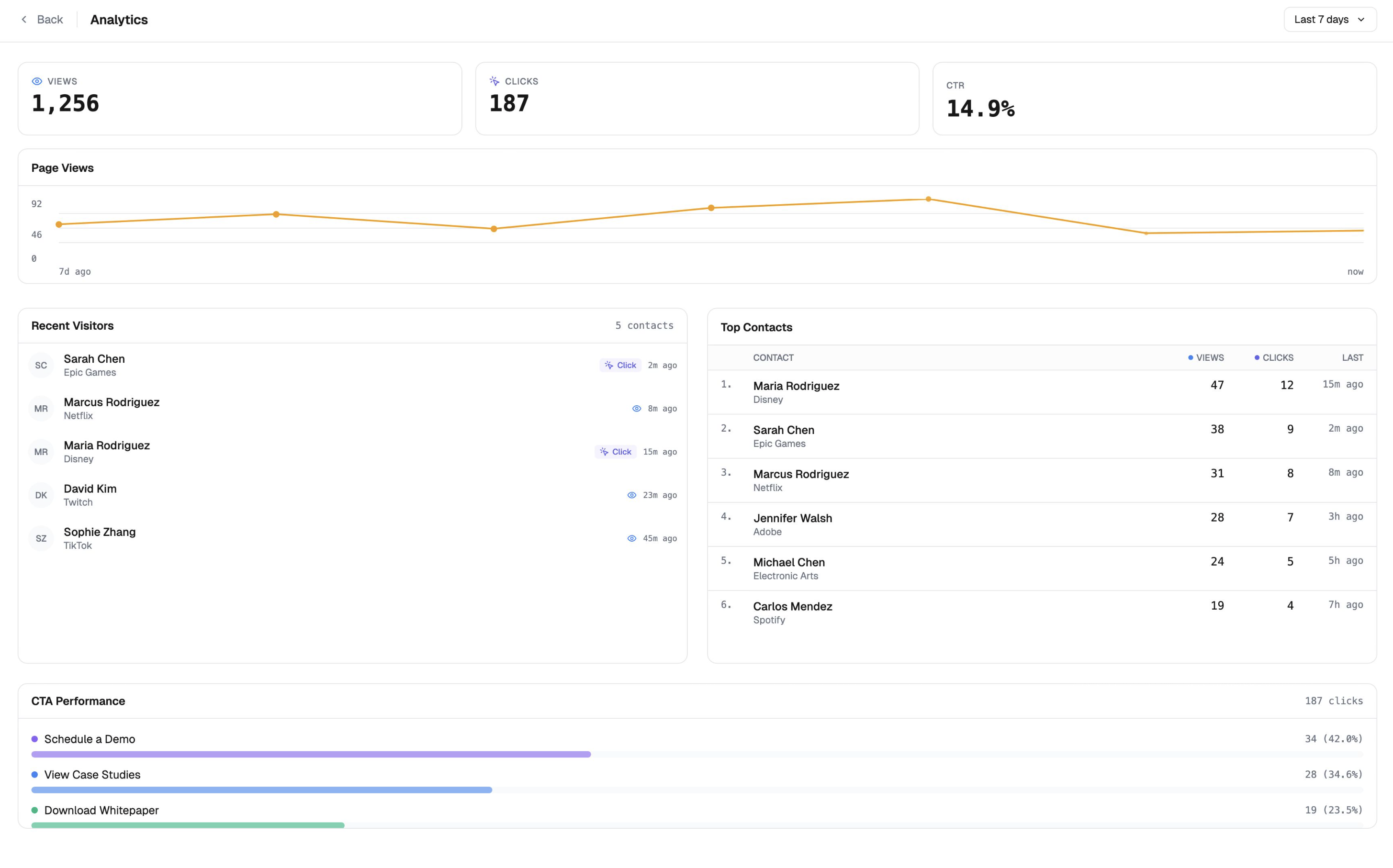
Task: Click the 5 contacts link
Action: pos(644,325)
